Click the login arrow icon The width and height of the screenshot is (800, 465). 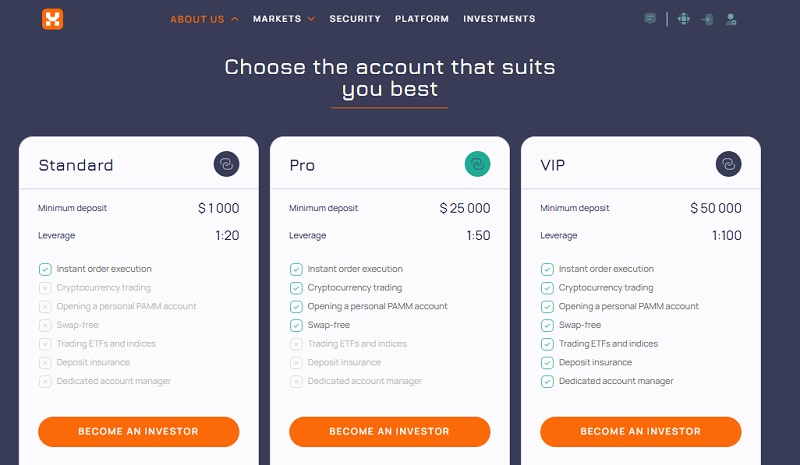pos(708,19)
